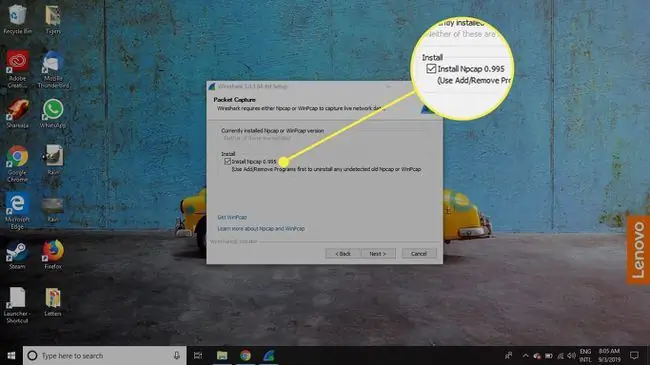The image size is (650, 365).
Task: Click the ENG INTL language indicator
Action: click(585, 355)
